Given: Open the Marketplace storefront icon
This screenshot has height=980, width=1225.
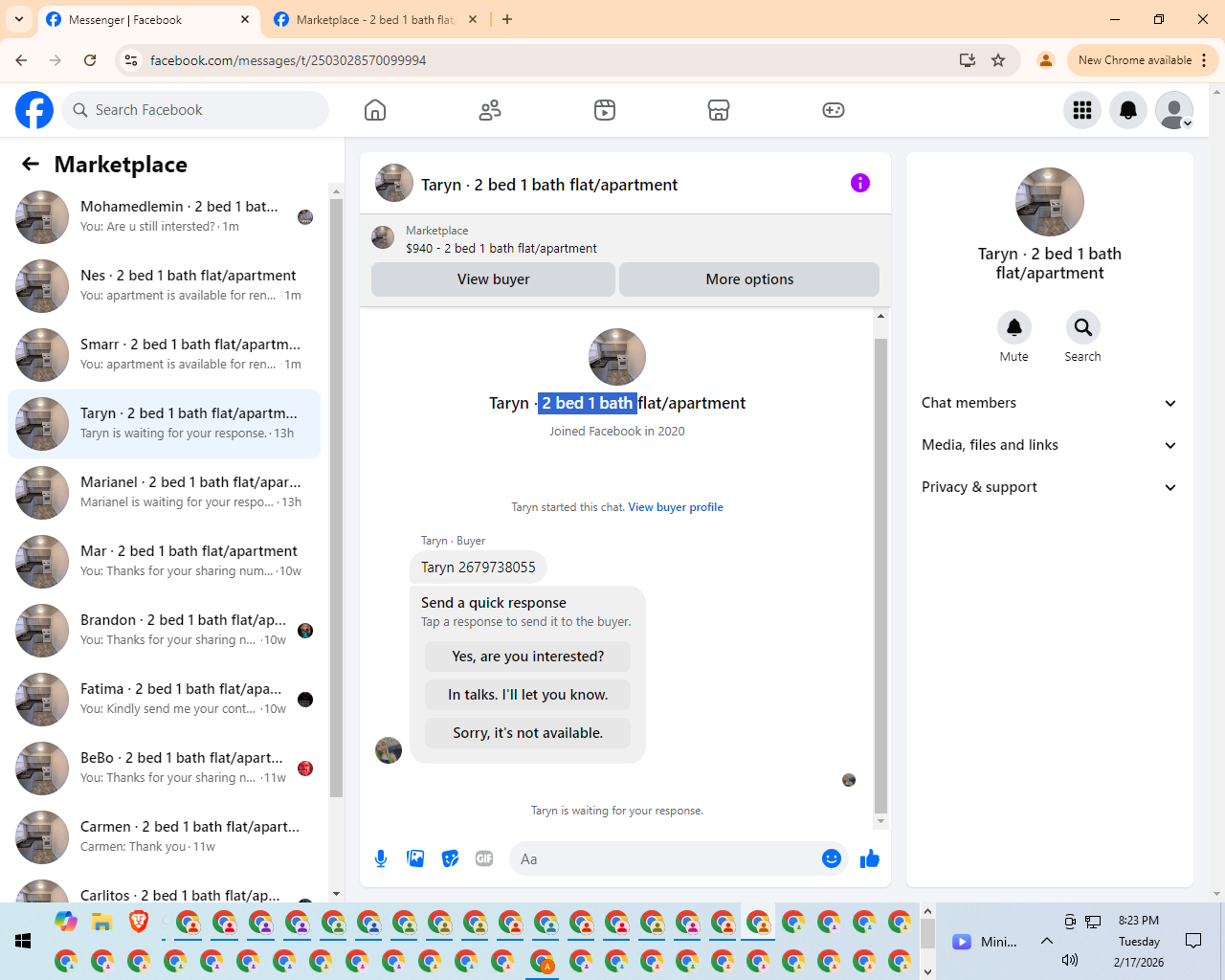Looking at the screenshot, I should 719,110.
